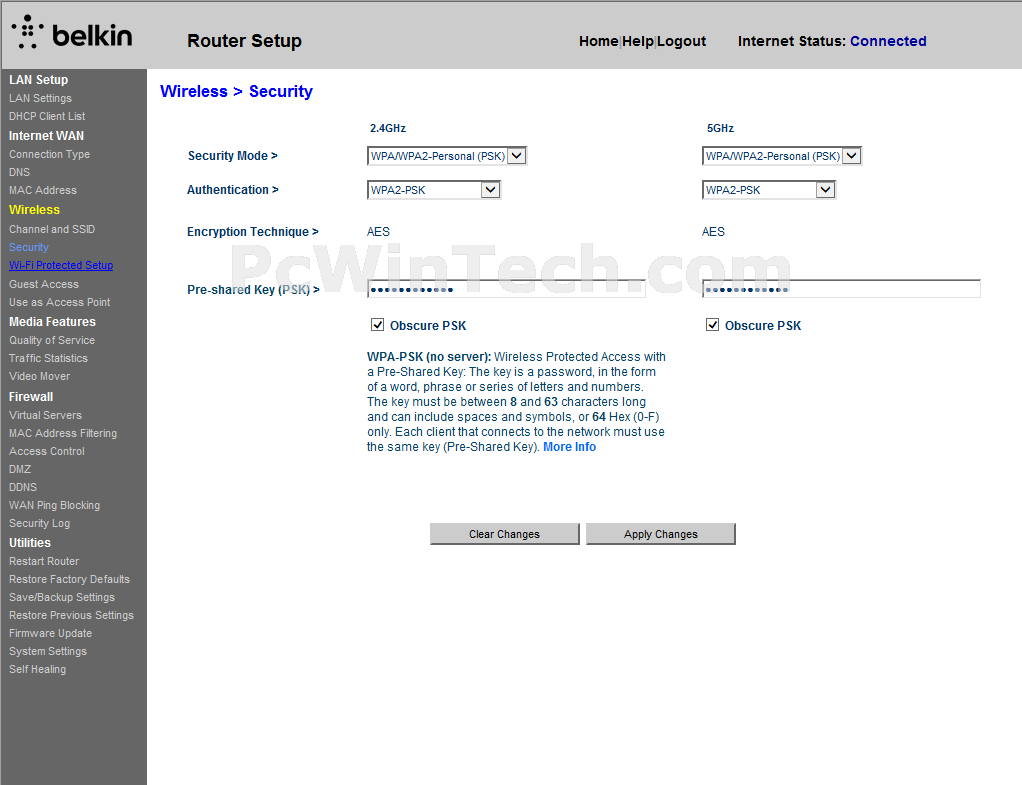1022x785 pixels.
Task: Click the Wireless breadcrumb in page title
Action: coord(194,91)
